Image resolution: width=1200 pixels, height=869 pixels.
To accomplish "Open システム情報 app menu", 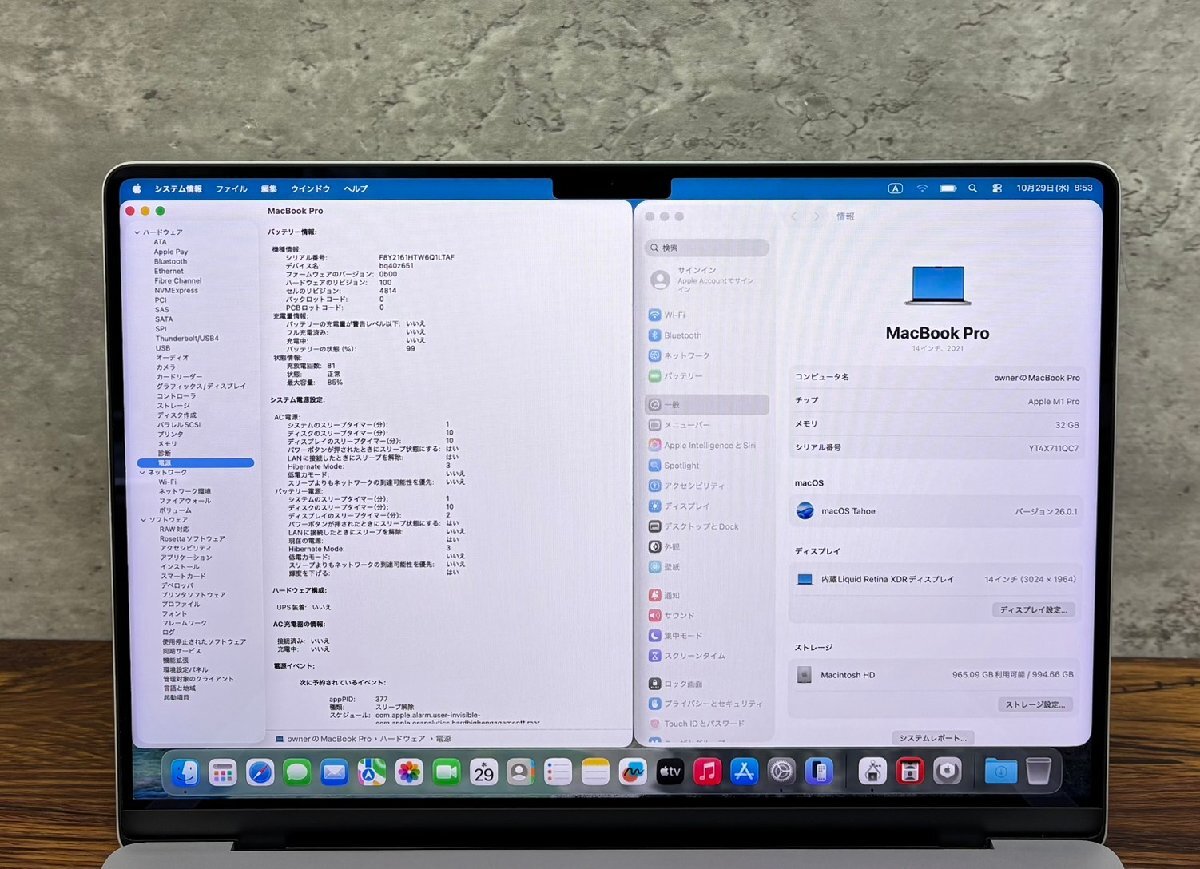I will (178, 188).
